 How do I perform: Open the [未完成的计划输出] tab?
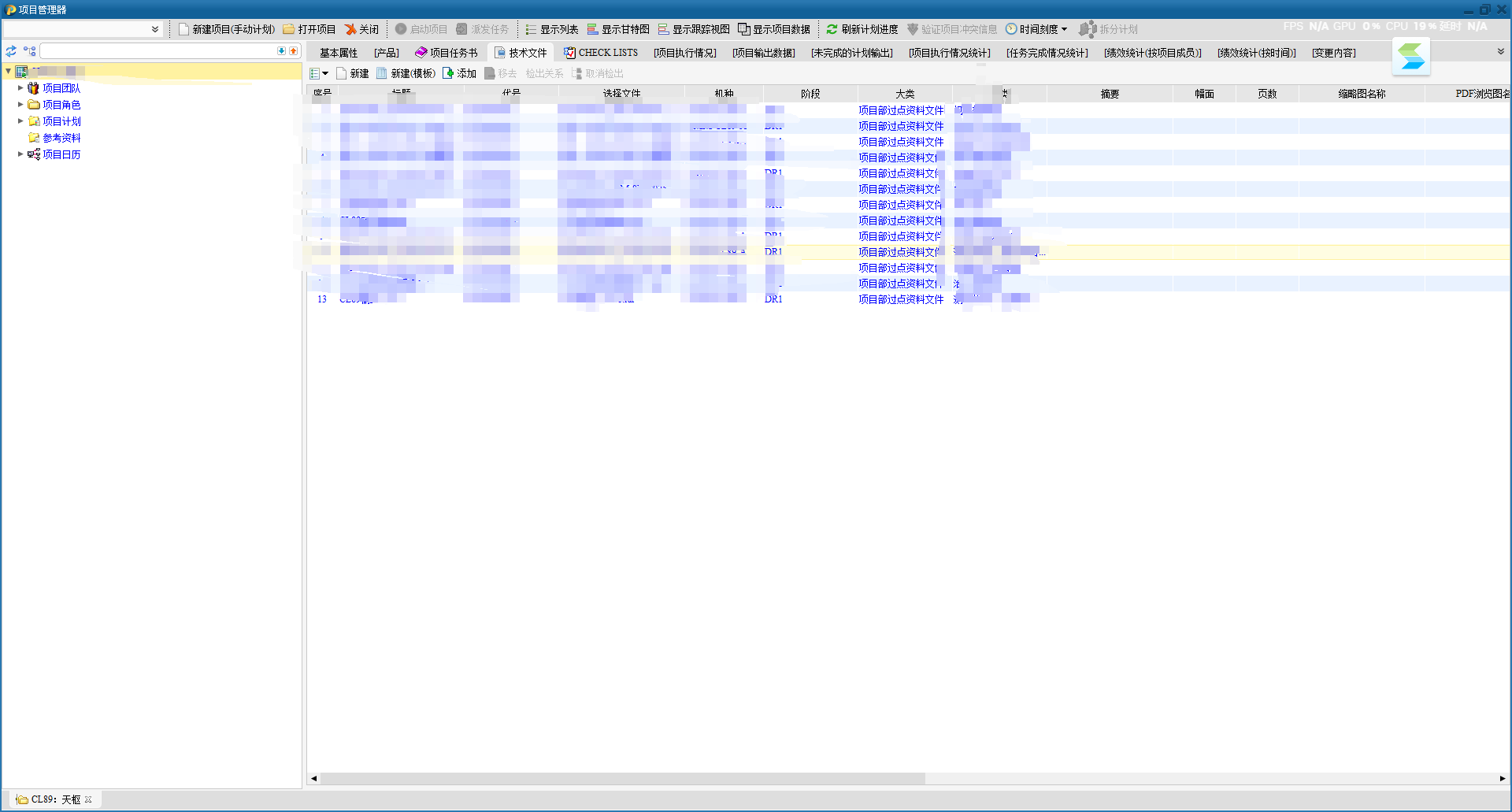coord(852,53)
